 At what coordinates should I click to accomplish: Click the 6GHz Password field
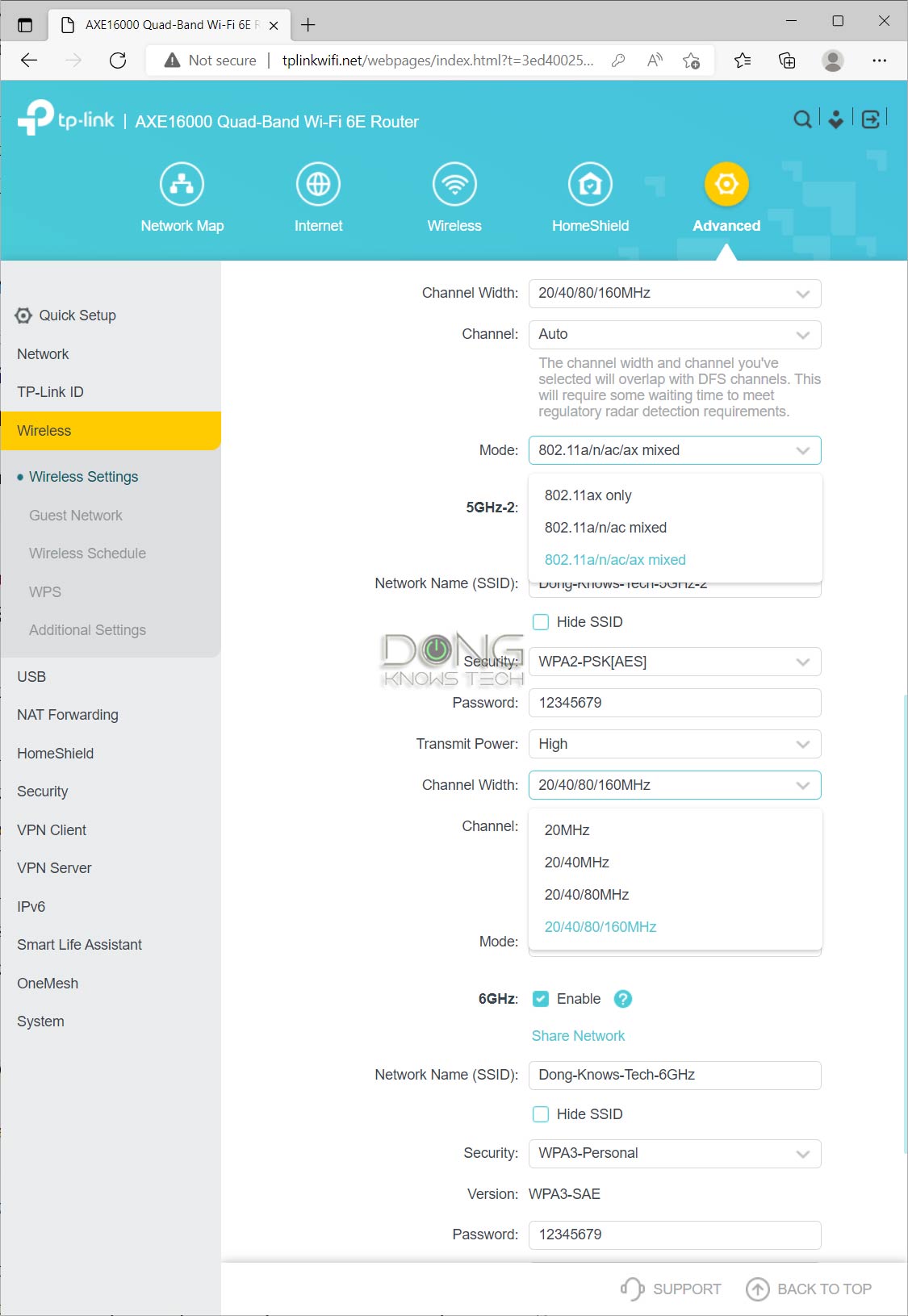675,1235
